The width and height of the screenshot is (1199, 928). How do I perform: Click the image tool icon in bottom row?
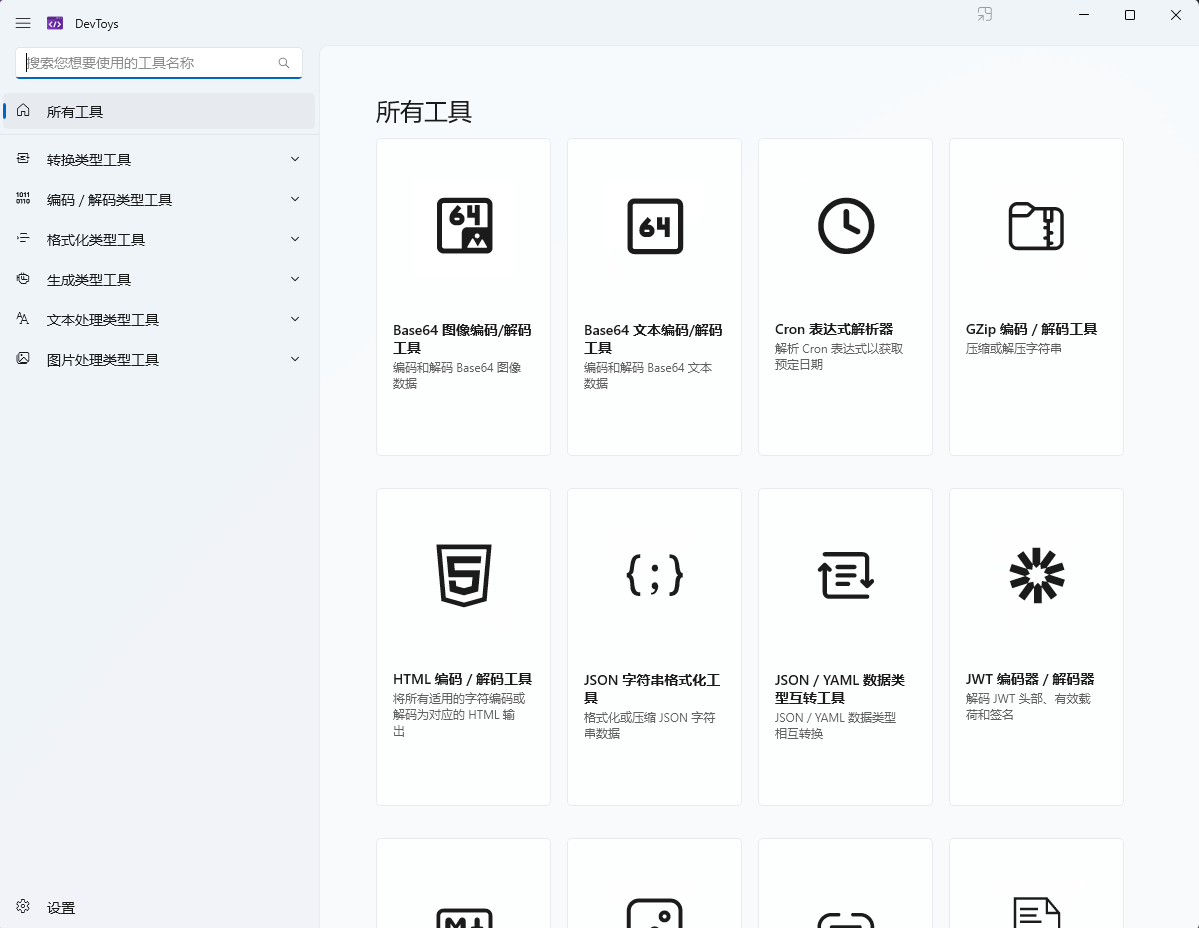pos(655,912)
